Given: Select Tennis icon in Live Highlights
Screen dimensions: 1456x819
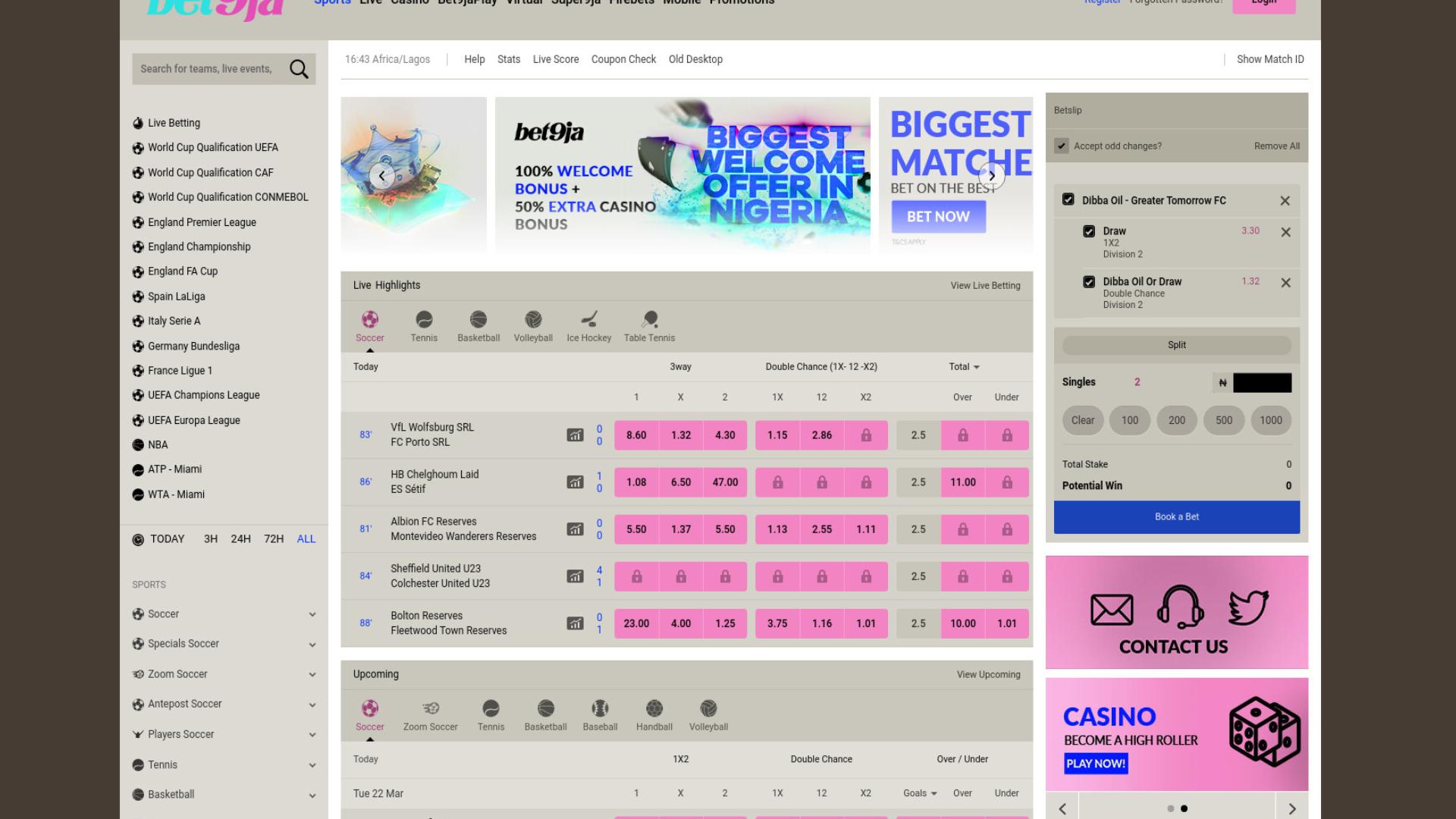Looking at the screenshot, I should coord(424,319).
